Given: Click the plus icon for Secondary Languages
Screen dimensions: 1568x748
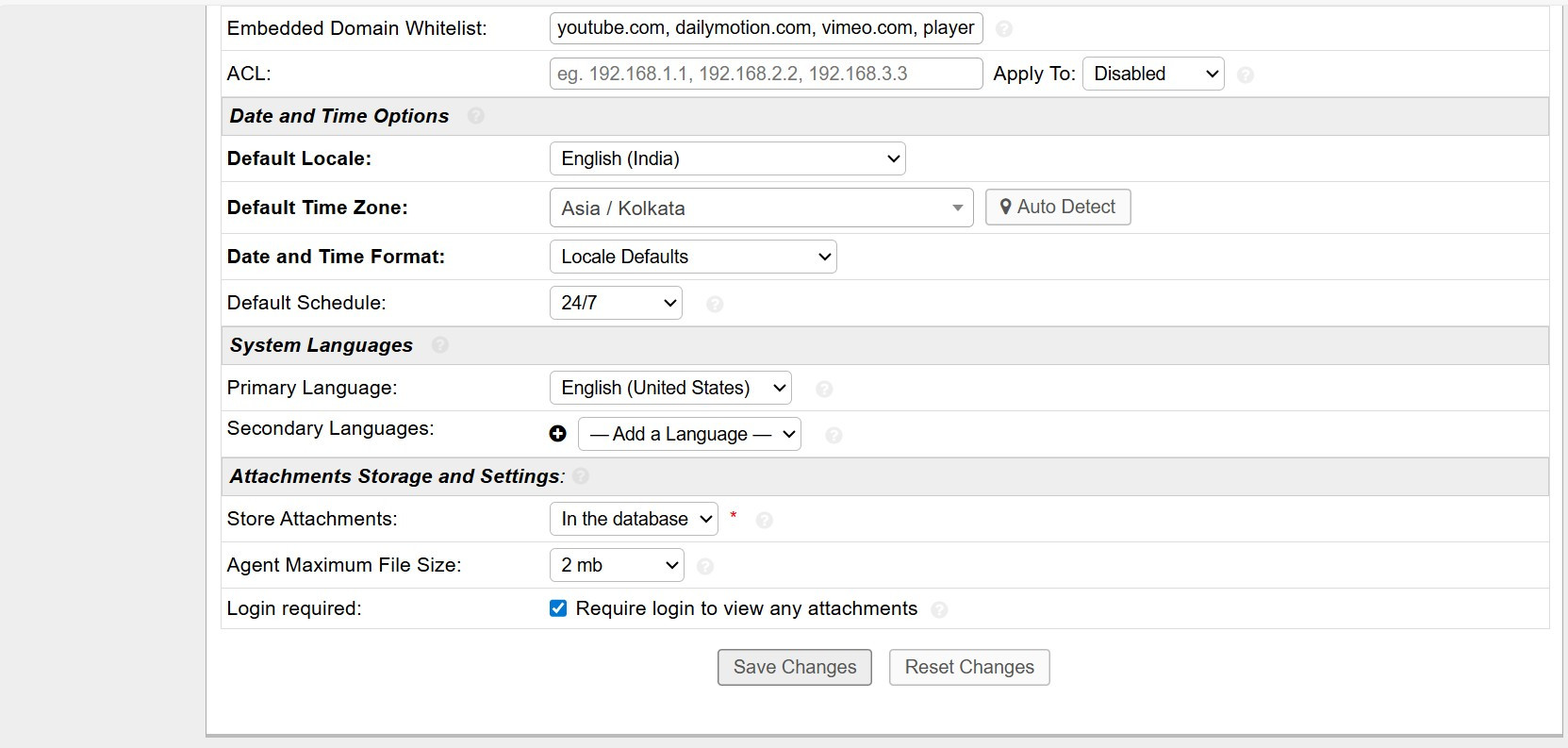Looking at the screenshot, I should [558, 434].
